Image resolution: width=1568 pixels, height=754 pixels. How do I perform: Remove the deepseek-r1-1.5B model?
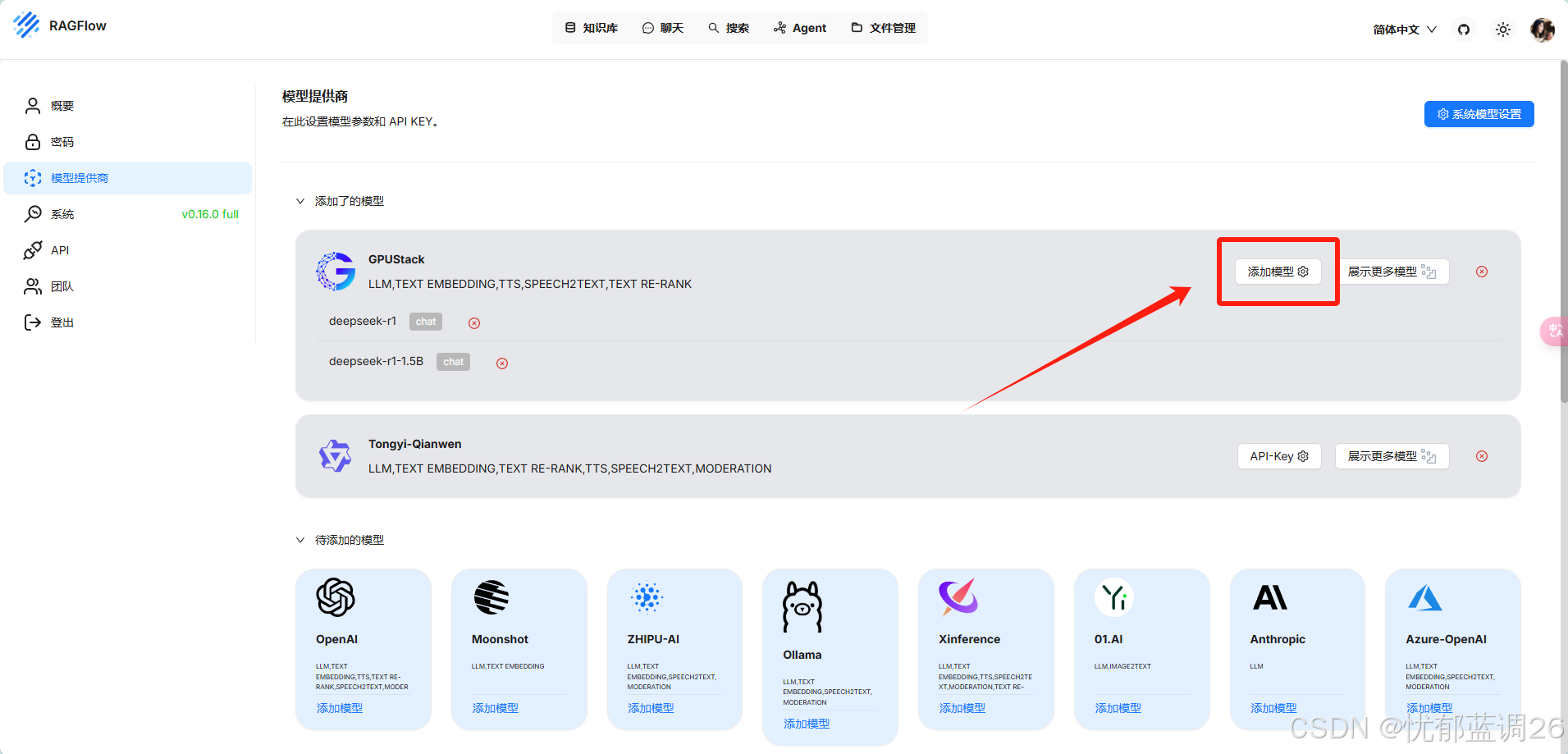tap(502, 363)
